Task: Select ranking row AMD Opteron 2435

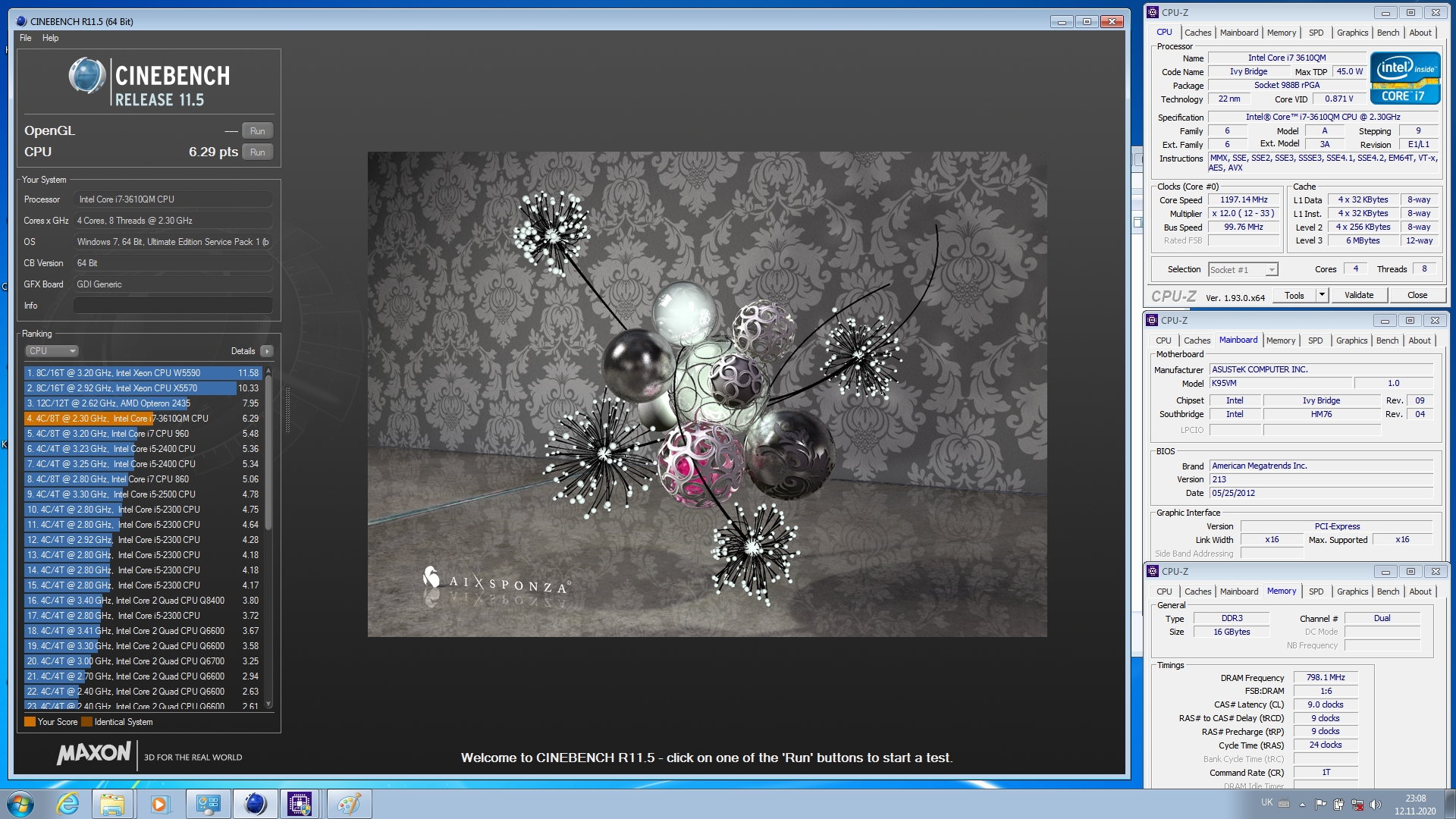Action: coord(143,403)
